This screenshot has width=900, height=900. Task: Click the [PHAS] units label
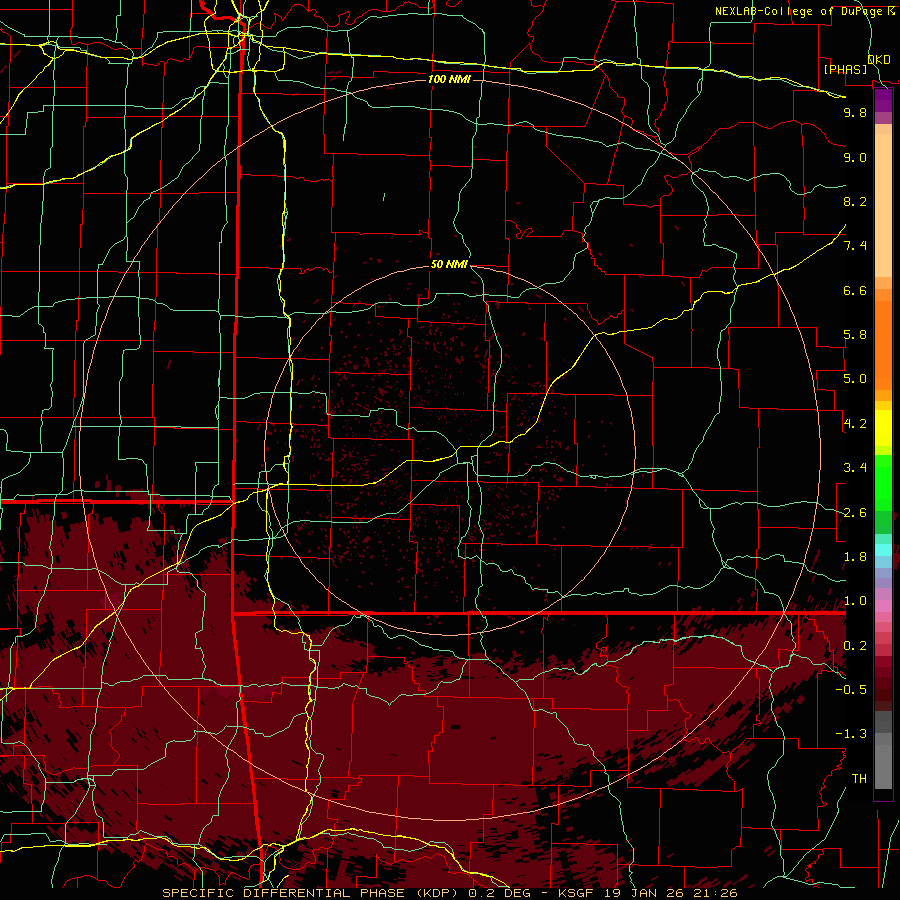tap(845, 69)
